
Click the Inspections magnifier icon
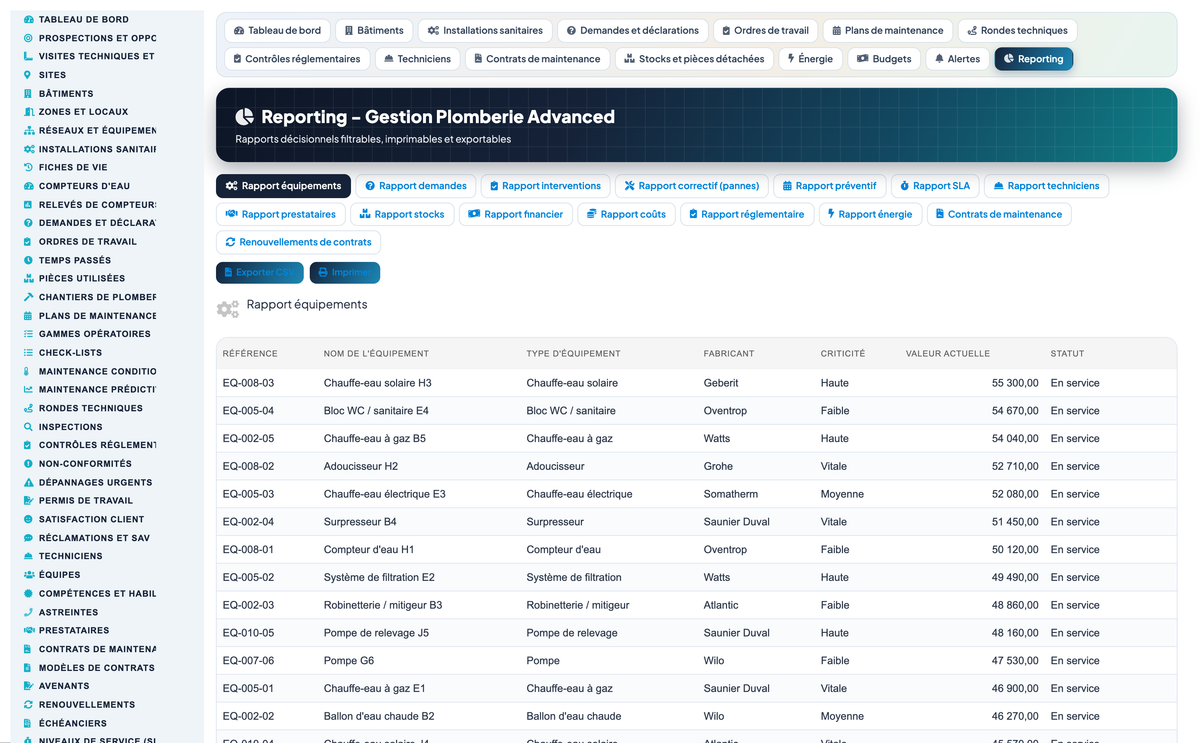point(28,427)
